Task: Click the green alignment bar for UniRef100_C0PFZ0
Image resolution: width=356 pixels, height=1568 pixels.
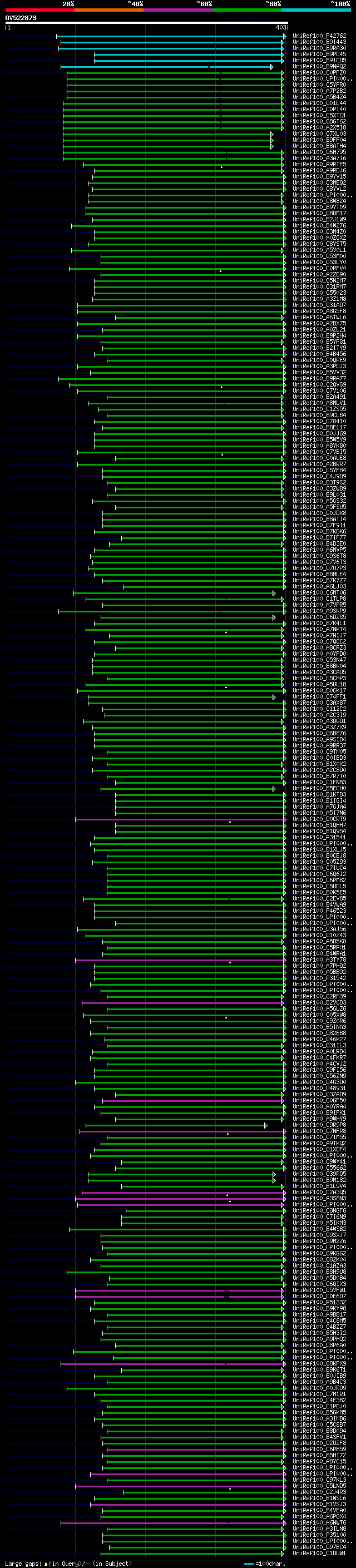Action: coord(175,73)
